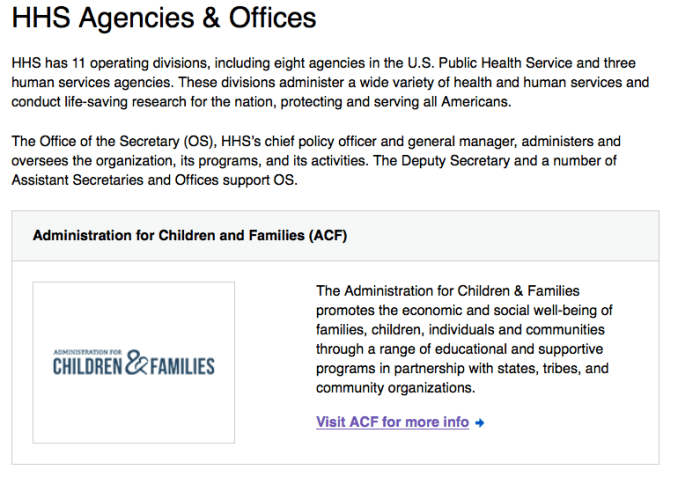Click the "(ACF)" abbreviation in the card title
Screen dimensions: 700x477
329,236
